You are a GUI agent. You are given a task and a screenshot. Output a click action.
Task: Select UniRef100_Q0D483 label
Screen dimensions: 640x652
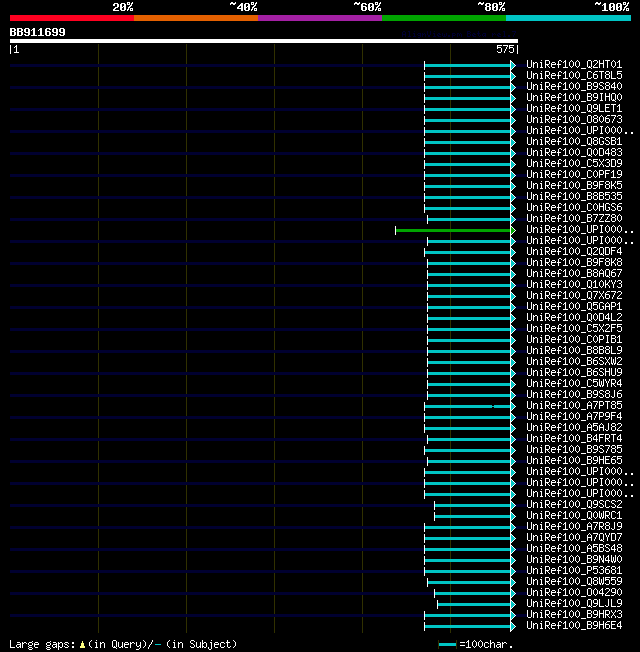[574, 152]
